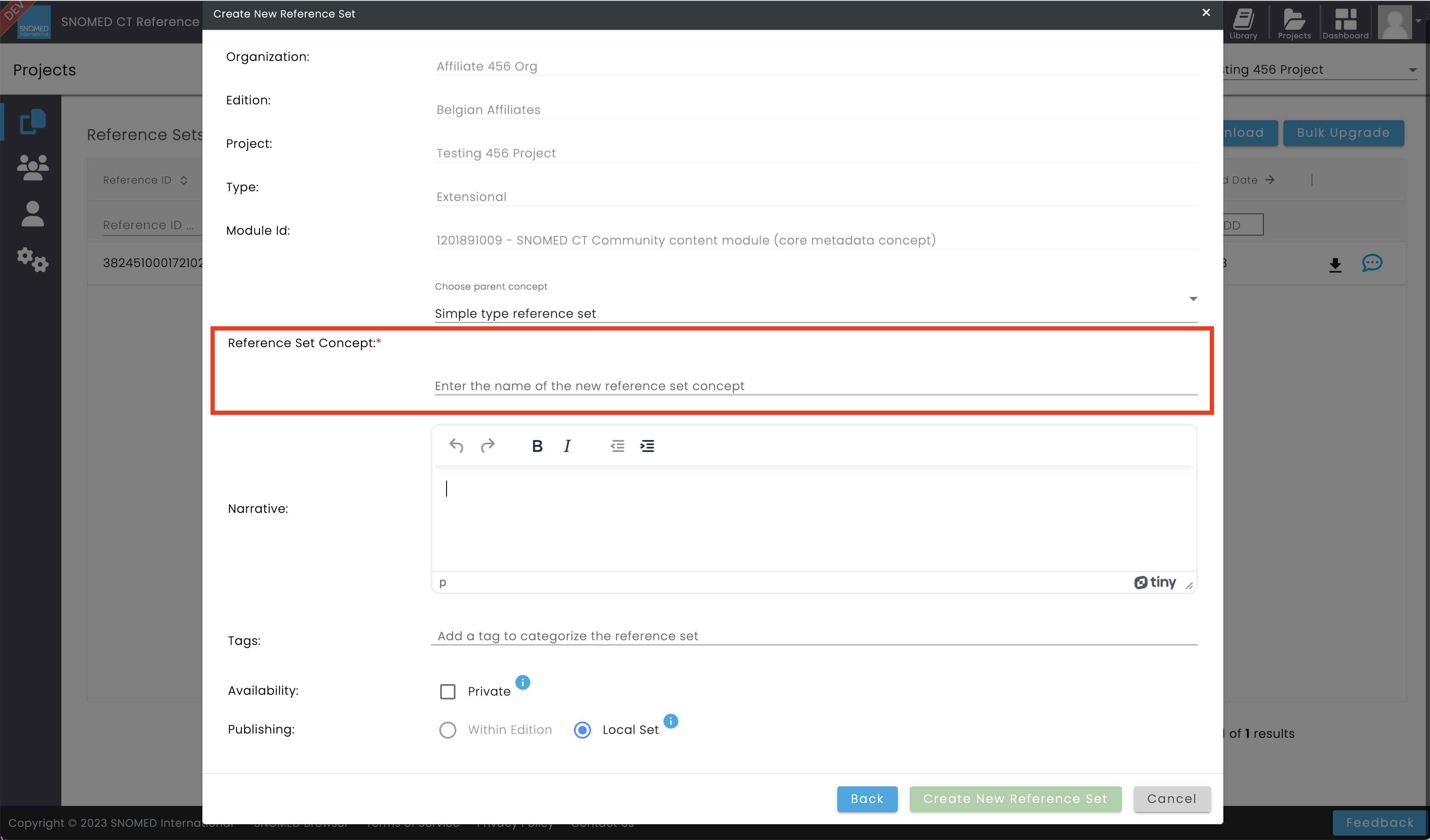
Task: Redo edit in Narrative editor
Action: (x=487, y=446)
